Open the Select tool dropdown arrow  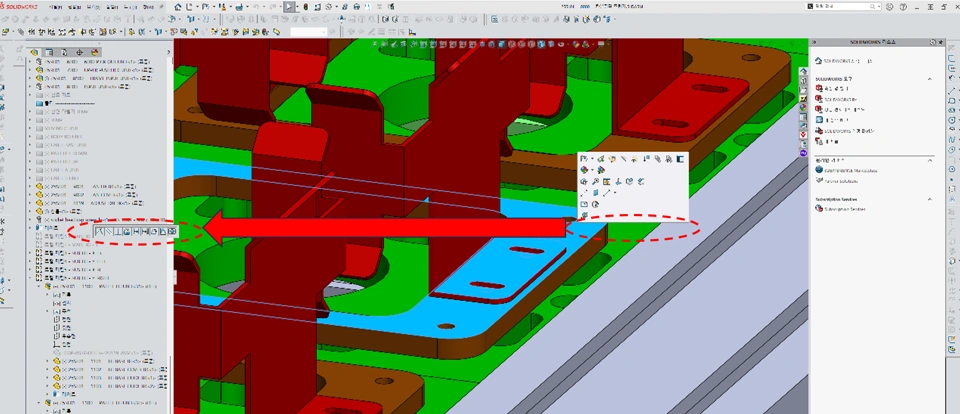[298, 6]
